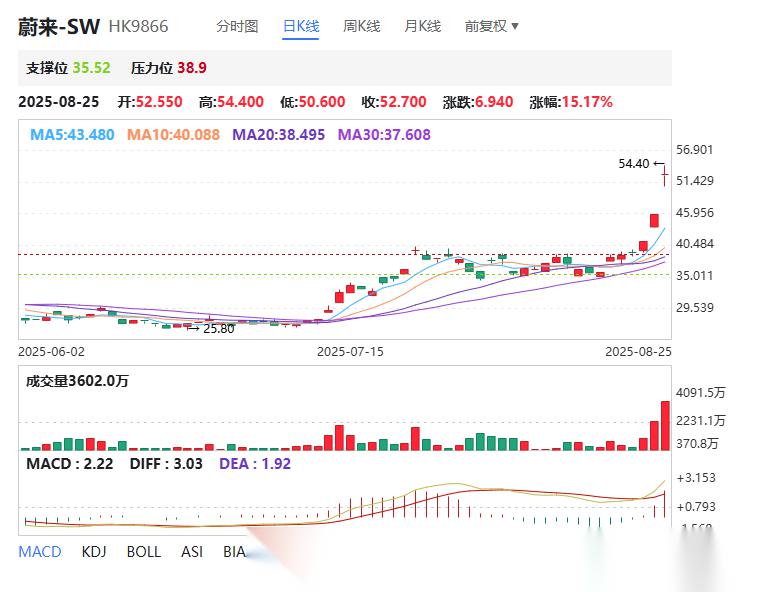Click the 涨跌 value 6.940
Screen dimensions: 761x592
(494, 102)
